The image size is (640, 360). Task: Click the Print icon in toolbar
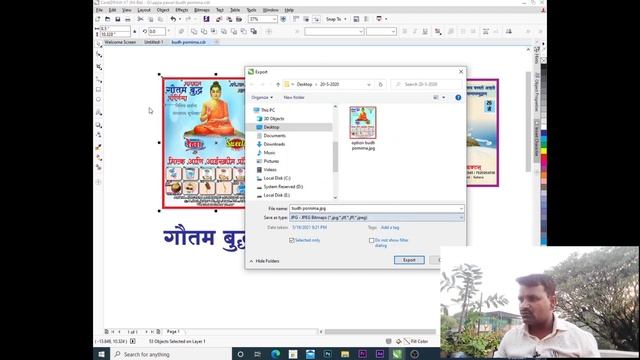pyautogui.click(x=128, y=19)
